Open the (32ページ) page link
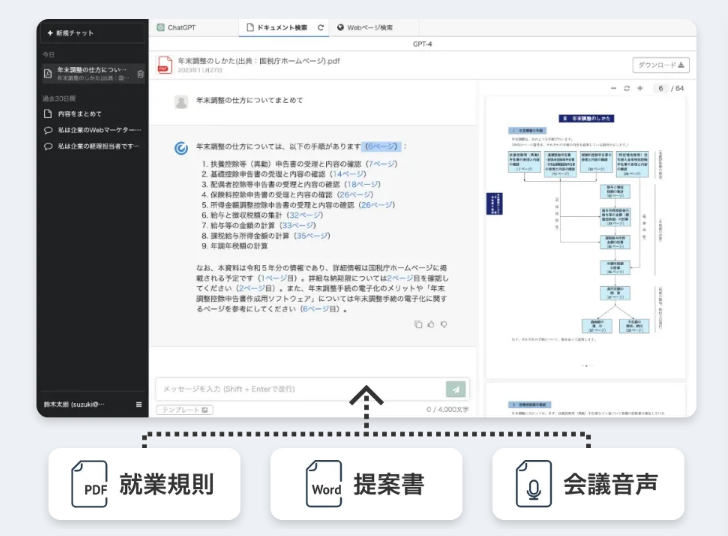Viewport: 728px width, 536px height. pyautogui.click(x=305, y=215)
